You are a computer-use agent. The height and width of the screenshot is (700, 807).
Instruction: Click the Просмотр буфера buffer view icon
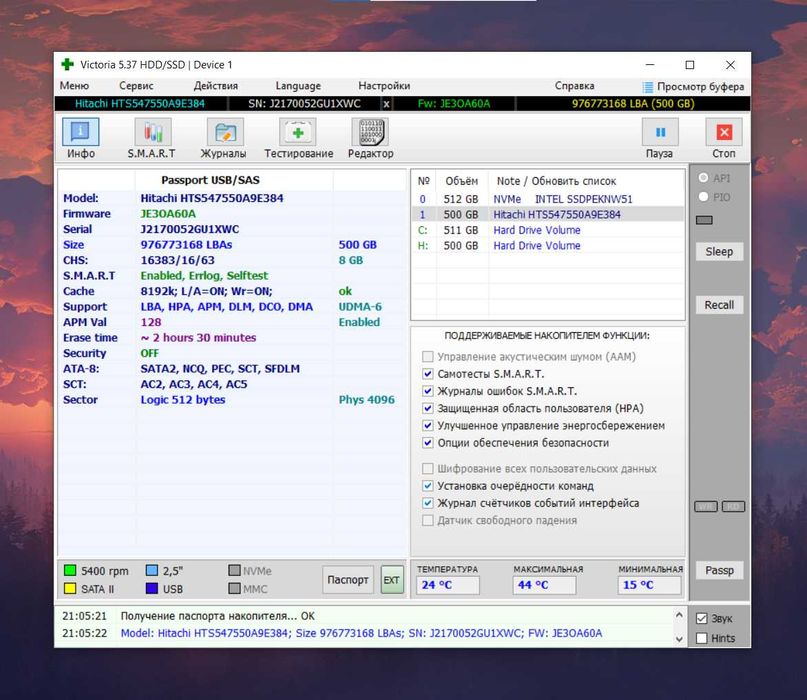648,86
